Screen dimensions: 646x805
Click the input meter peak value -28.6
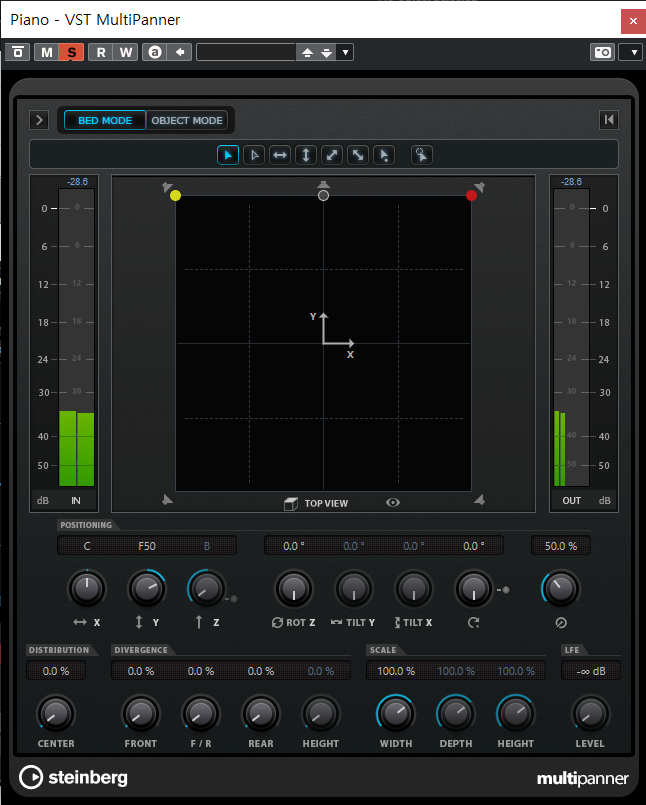coord(77,182)
